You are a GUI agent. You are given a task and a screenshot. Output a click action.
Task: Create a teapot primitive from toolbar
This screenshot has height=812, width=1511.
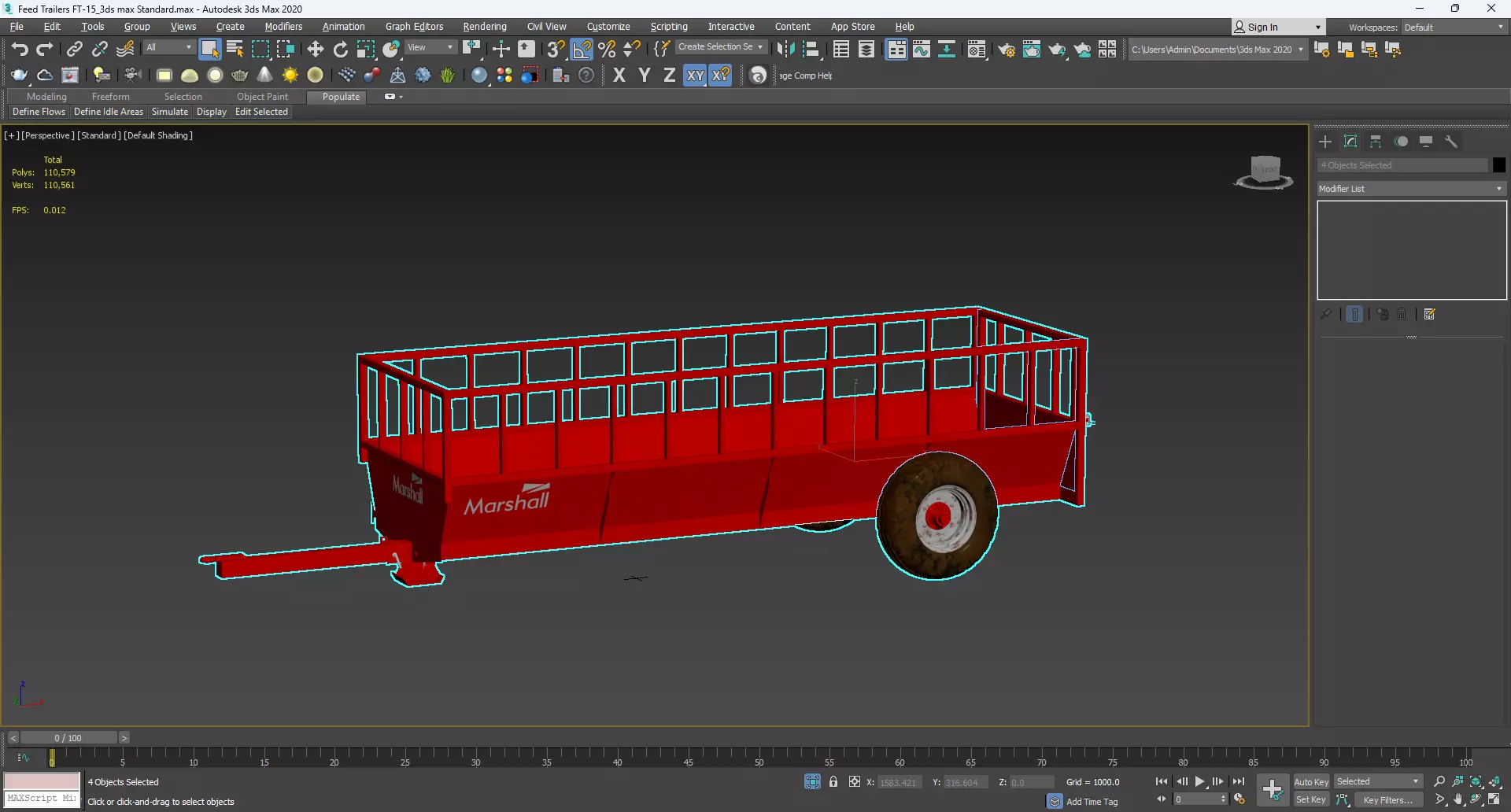[x=240, y=76]
